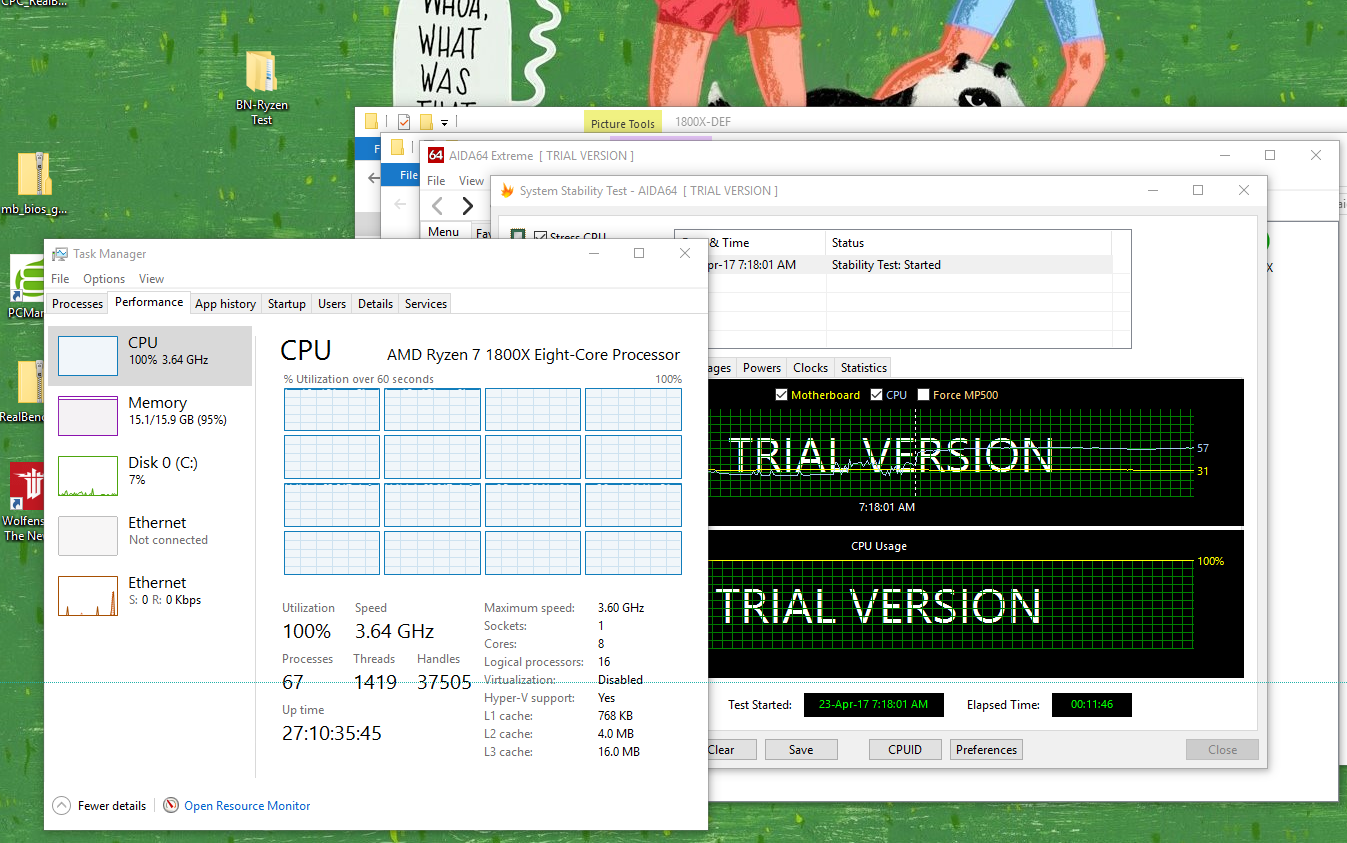
Task: Click the Task Manager title bar icon
Action: click(60, 254)
